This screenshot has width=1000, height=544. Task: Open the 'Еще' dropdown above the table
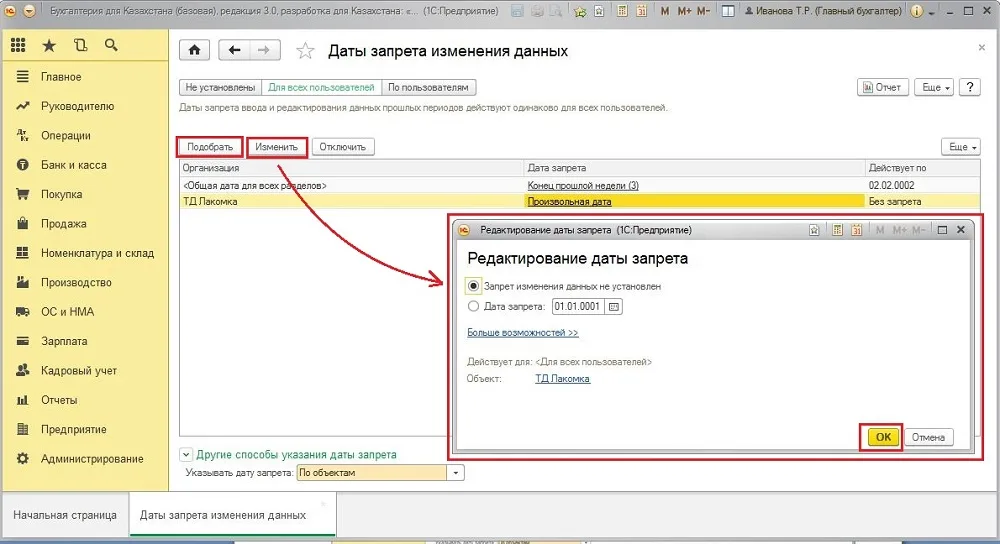pyautogui.click(x=960, y=147)
